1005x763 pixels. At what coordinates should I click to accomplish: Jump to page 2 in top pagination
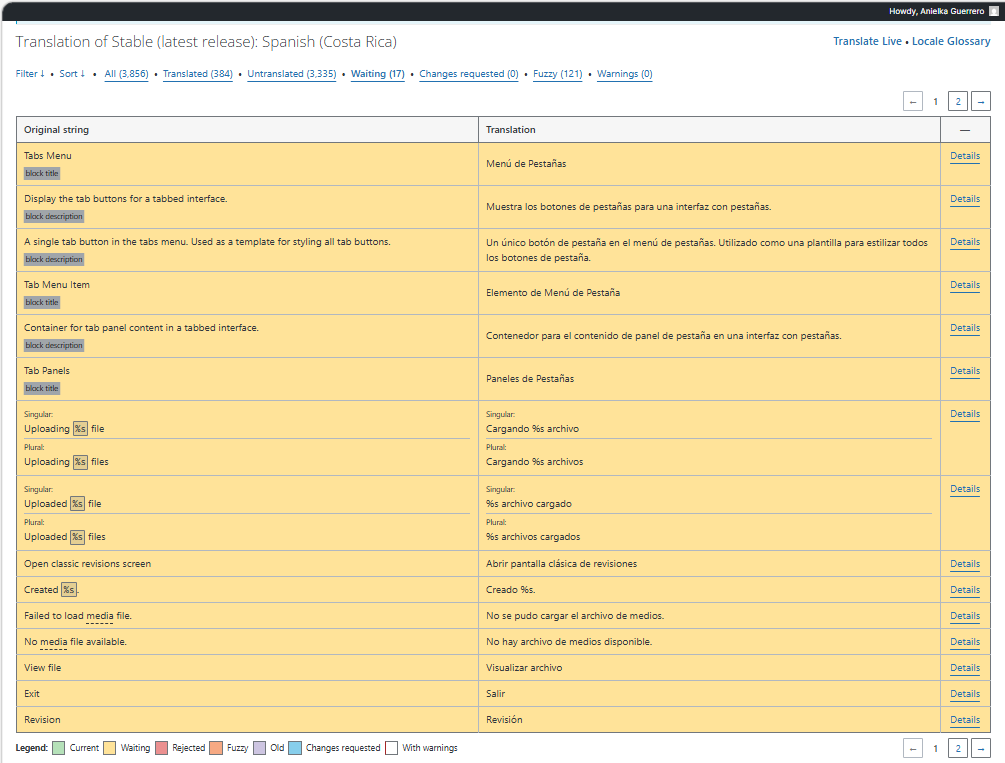957,101
